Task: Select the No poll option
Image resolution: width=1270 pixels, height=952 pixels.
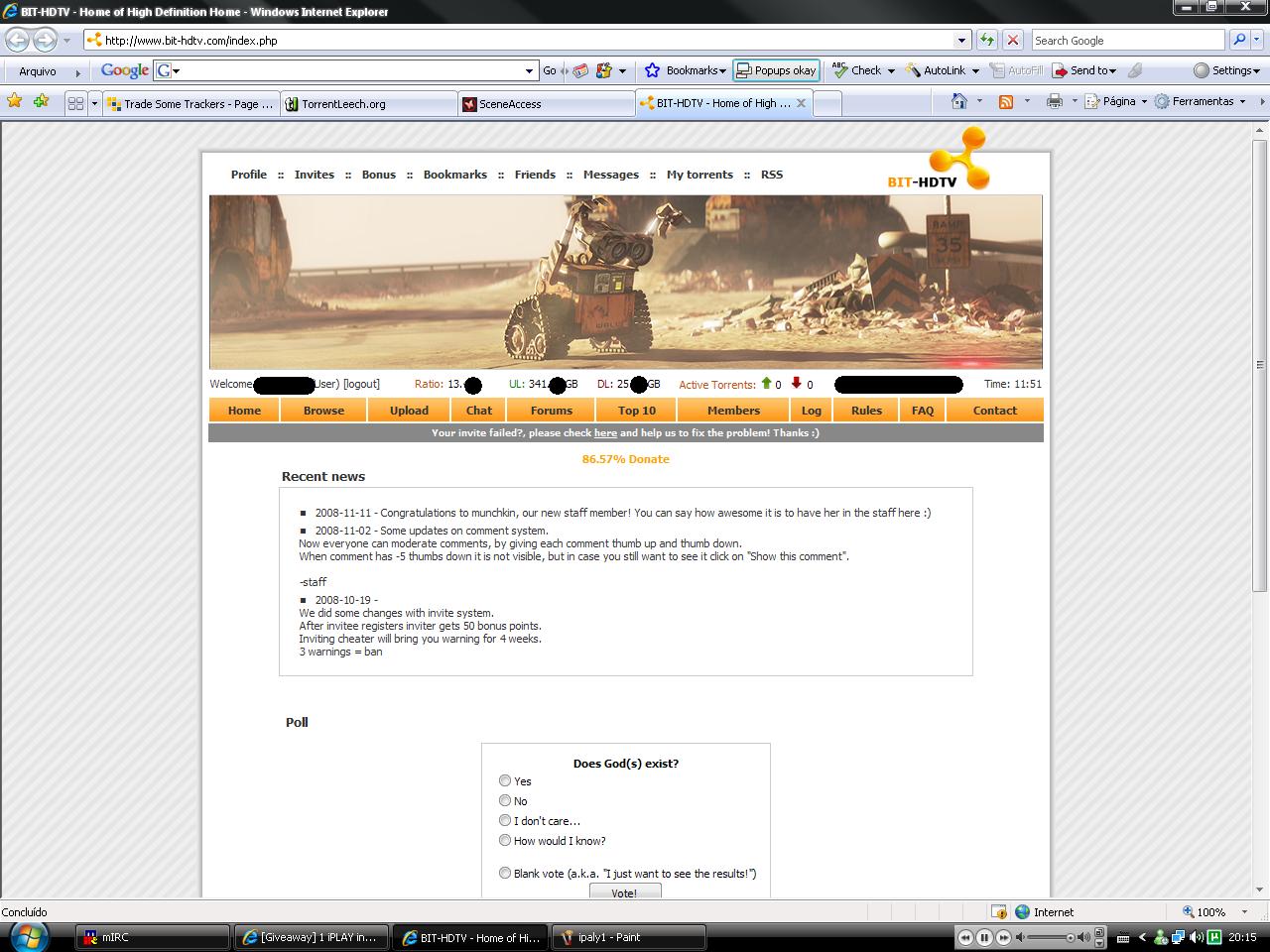Action: click(x=505, y=800)
